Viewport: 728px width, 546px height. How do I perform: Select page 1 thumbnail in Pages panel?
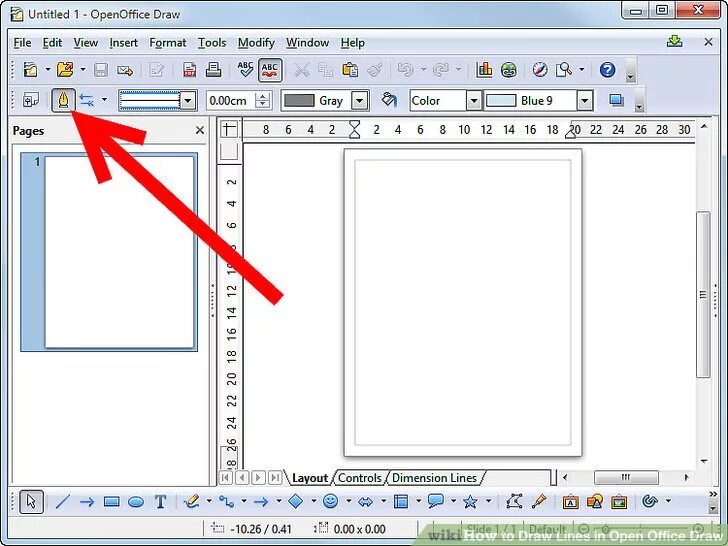pyautogui.click(x=109, y=252)
